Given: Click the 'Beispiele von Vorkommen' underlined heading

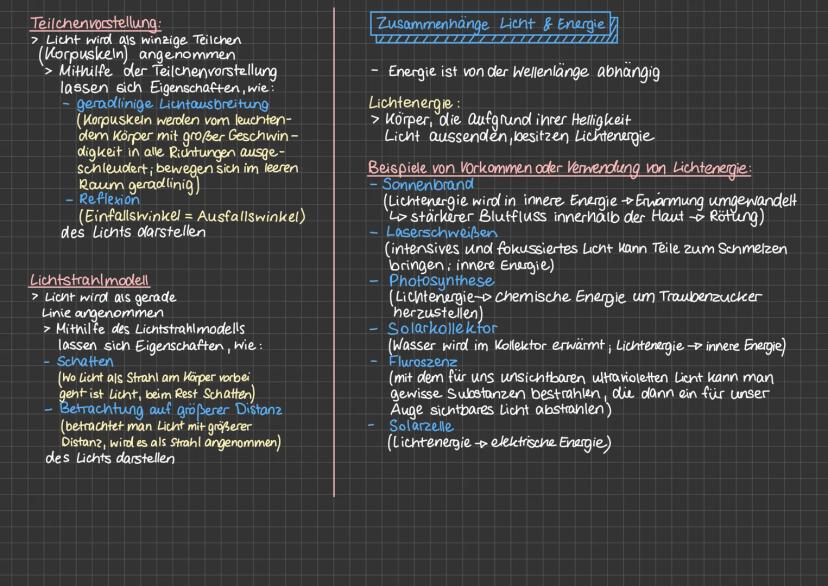Looking at the screenshot, I should [559, 168].
